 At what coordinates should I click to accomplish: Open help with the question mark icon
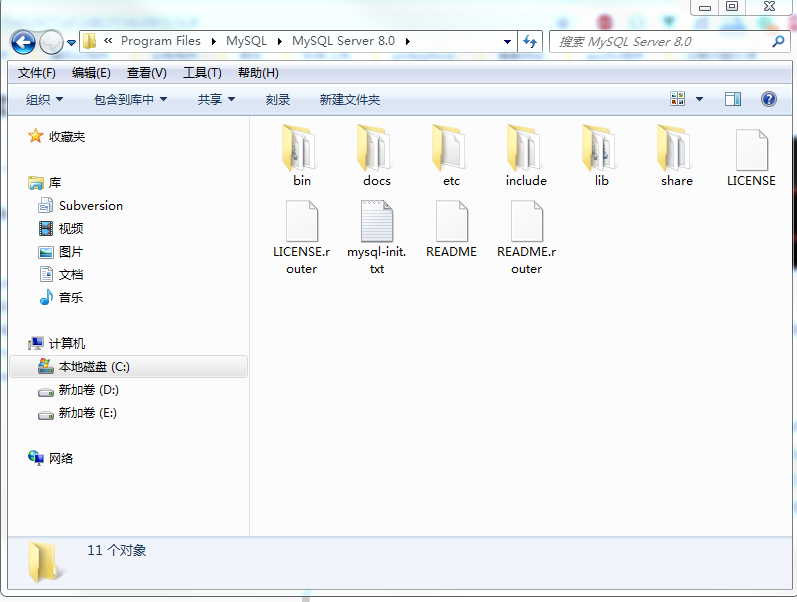[x=769, y=99]
